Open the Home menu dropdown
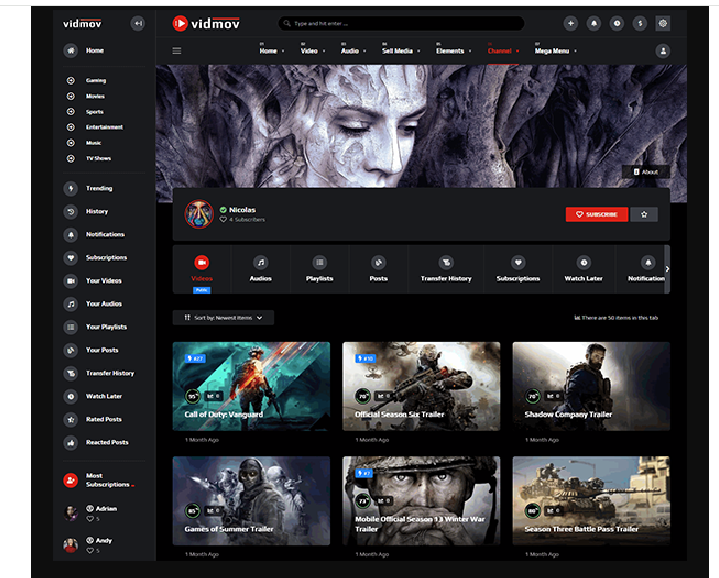The width and height of the screenshot is (719, 578). coord(271,51)
